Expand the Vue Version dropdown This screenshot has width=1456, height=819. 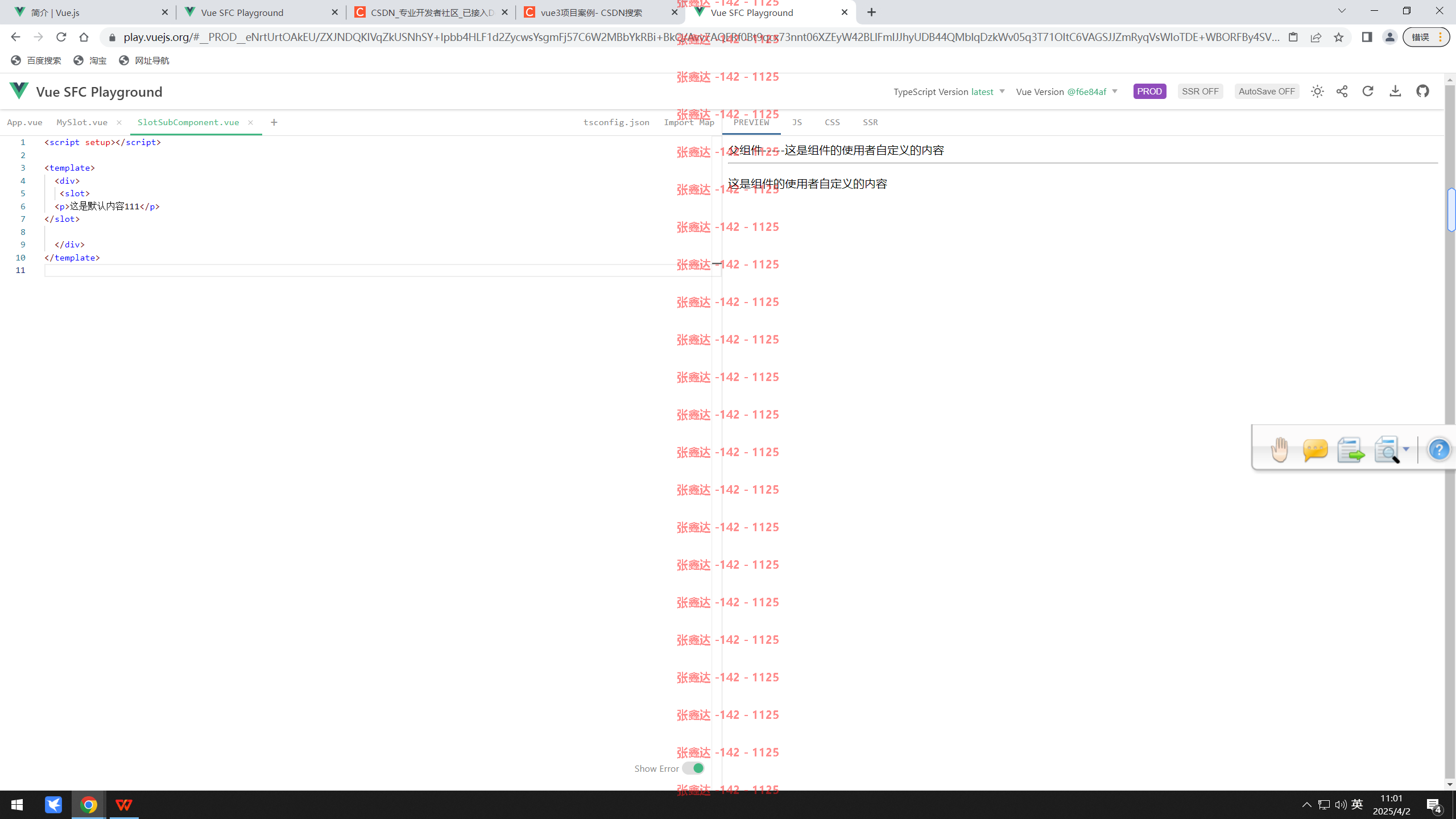tap(1066, 92)
